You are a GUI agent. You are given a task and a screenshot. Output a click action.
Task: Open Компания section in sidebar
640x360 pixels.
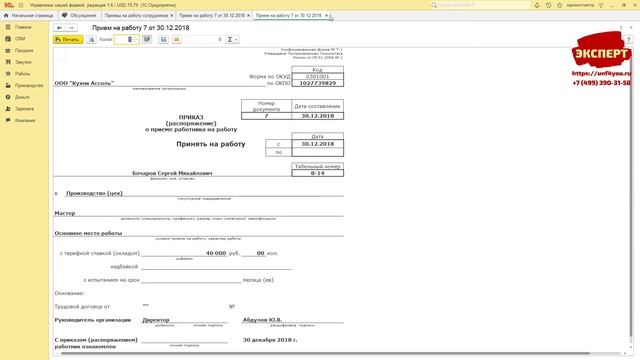click(24, 120)
